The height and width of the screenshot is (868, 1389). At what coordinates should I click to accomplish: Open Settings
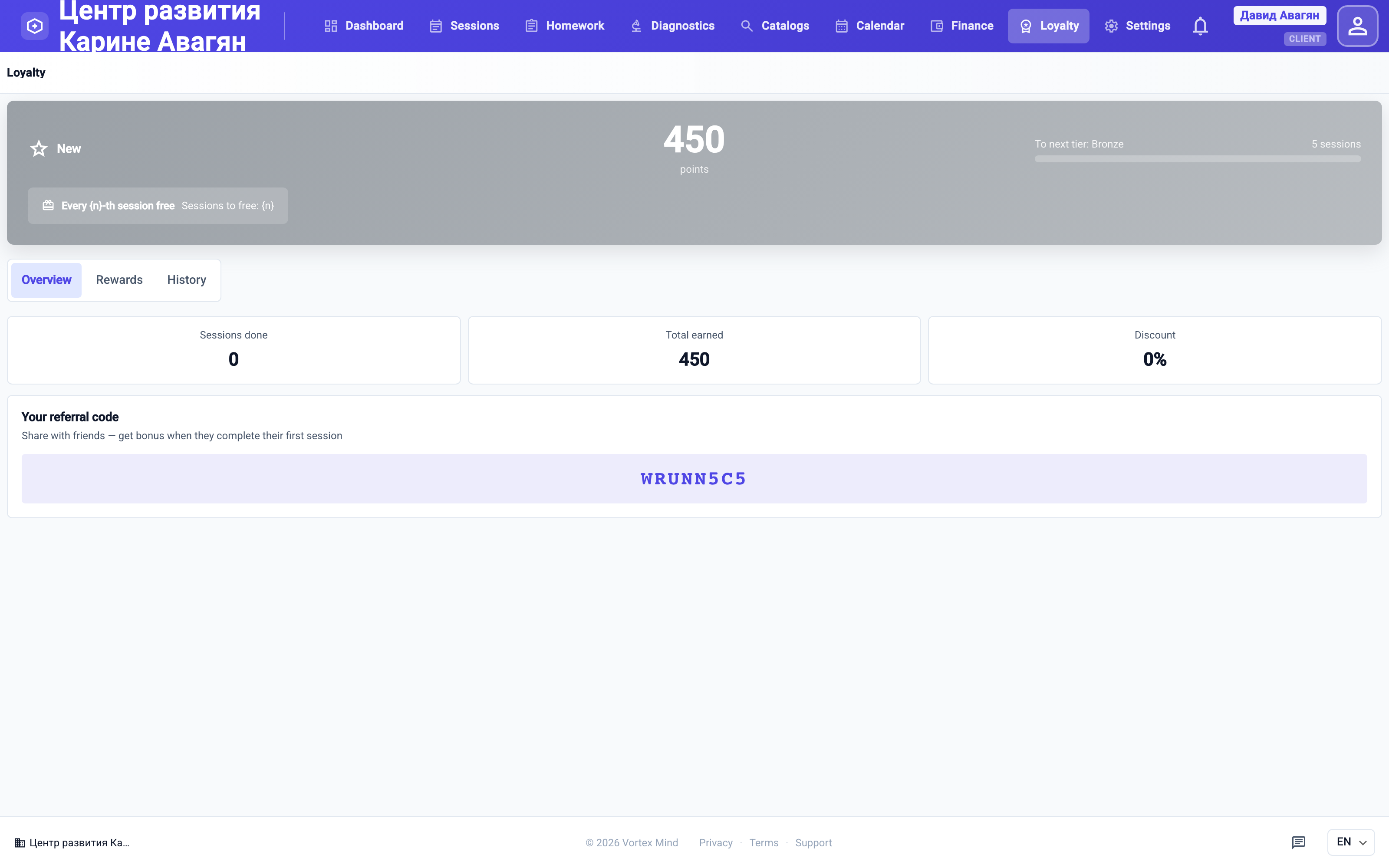coord(1137,26)
